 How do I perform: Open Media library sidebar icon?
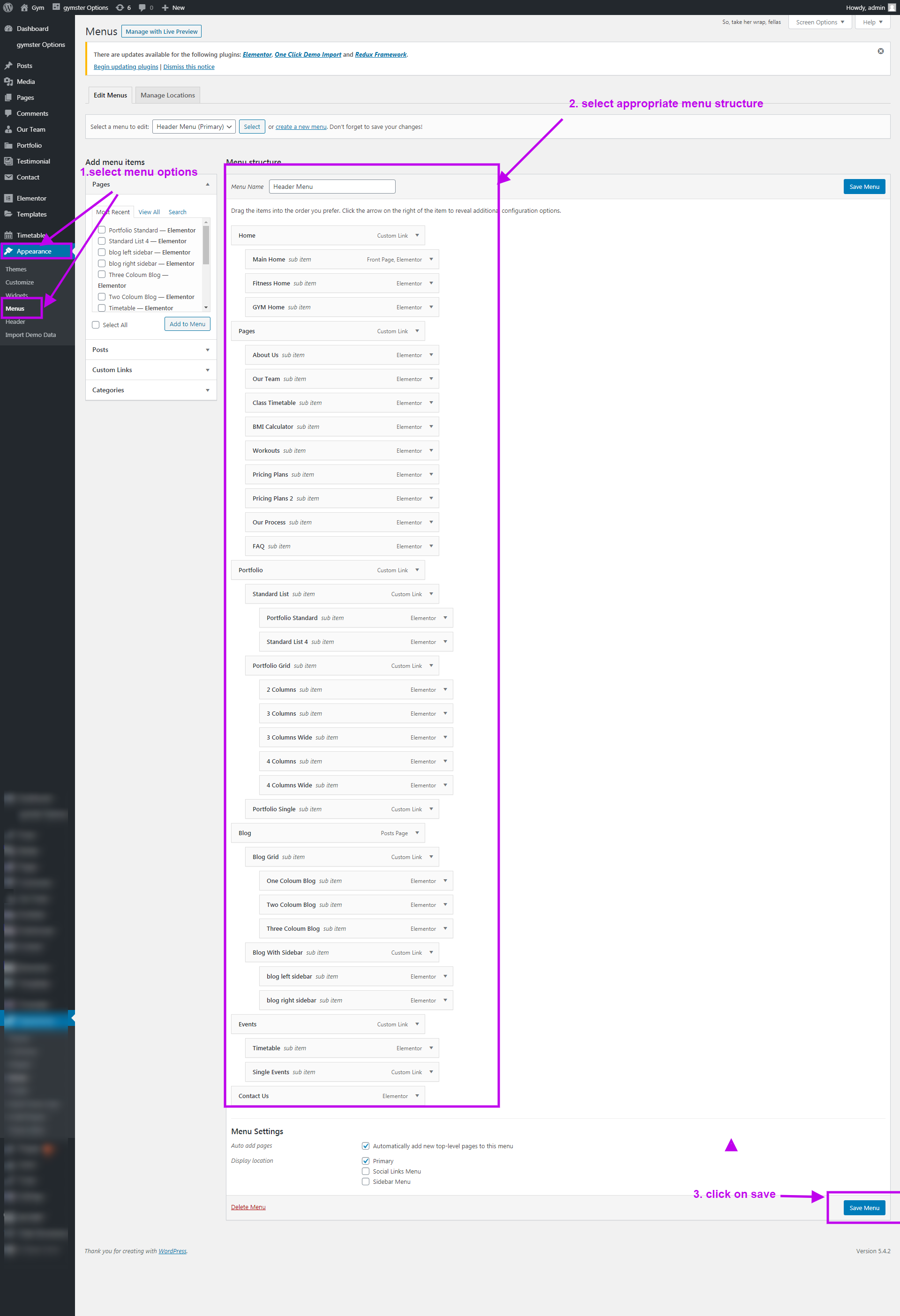[x=8, y=82]
